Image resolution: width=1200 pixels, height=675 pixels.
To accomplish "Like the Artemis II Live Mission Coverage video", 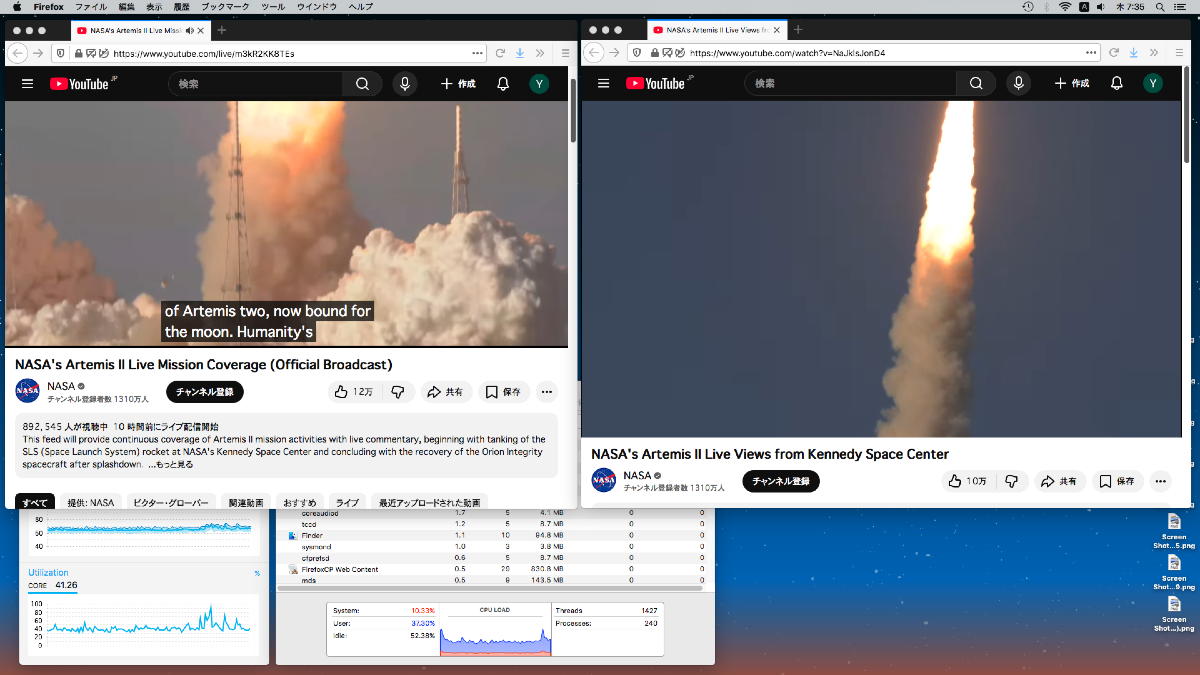I will coord(353,392).
